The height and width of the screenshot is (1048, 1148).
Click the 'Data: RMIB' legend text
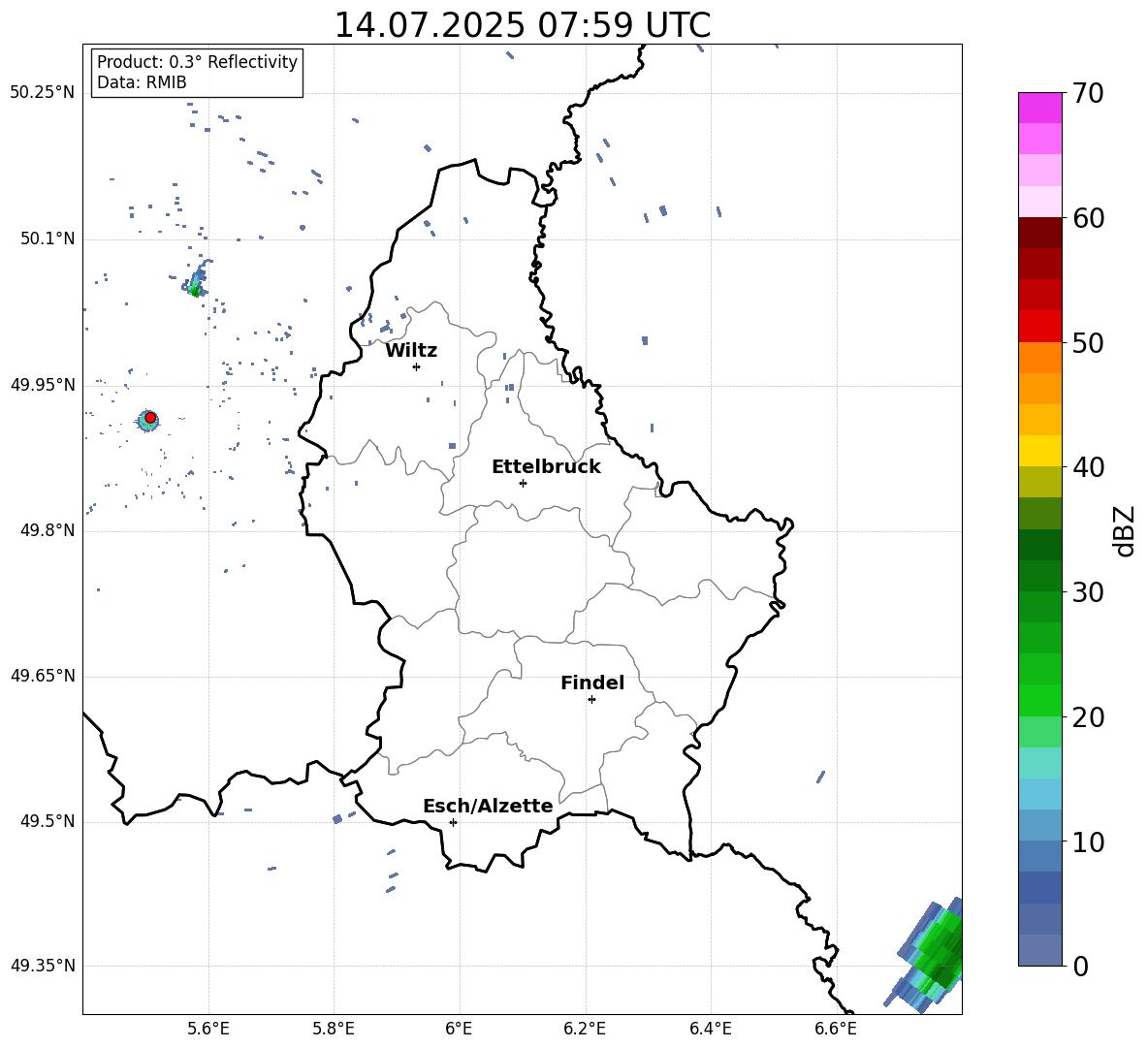coord(142,82)
